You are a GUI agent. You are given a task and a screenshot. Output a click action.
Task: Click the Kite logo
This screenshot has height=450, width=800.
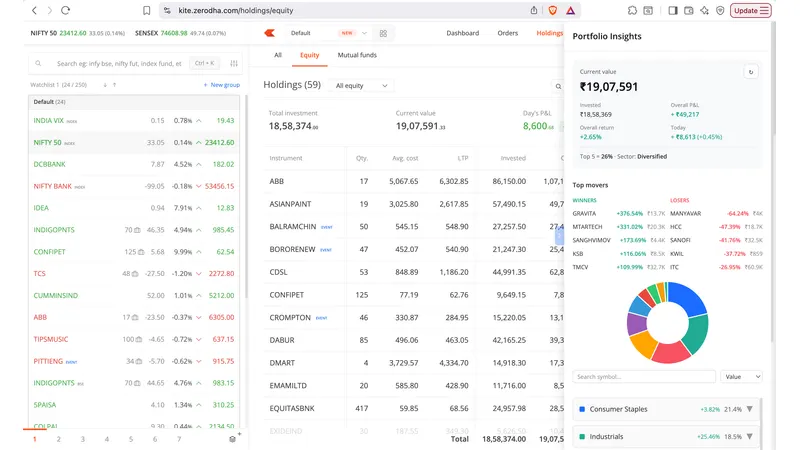click(x=269, y=33)
